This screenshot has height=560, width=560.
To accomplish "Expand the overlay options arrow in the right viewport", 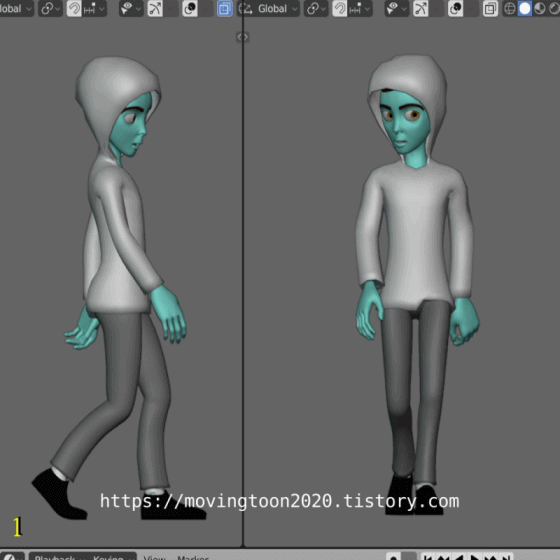I will click(x=471, y=9).
